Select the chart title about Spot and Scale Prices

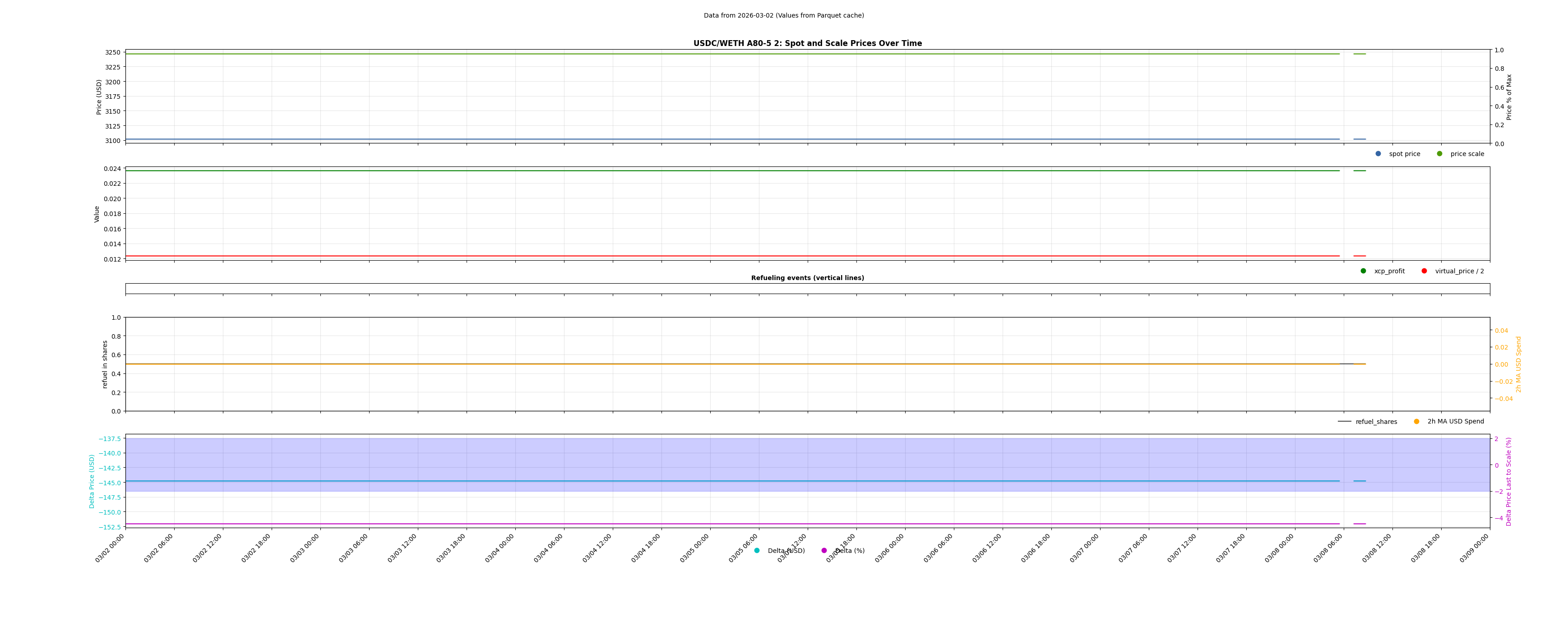pyautogui.click(x=807, y=43)
